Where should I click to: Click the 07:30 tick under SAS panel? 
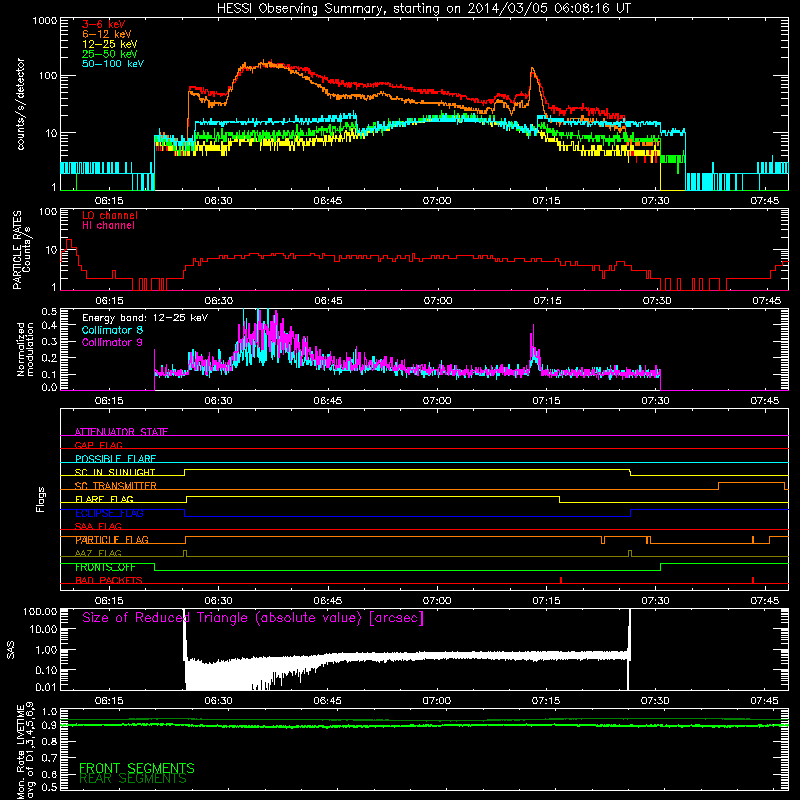pyautogui.click(x=656, y=701)
